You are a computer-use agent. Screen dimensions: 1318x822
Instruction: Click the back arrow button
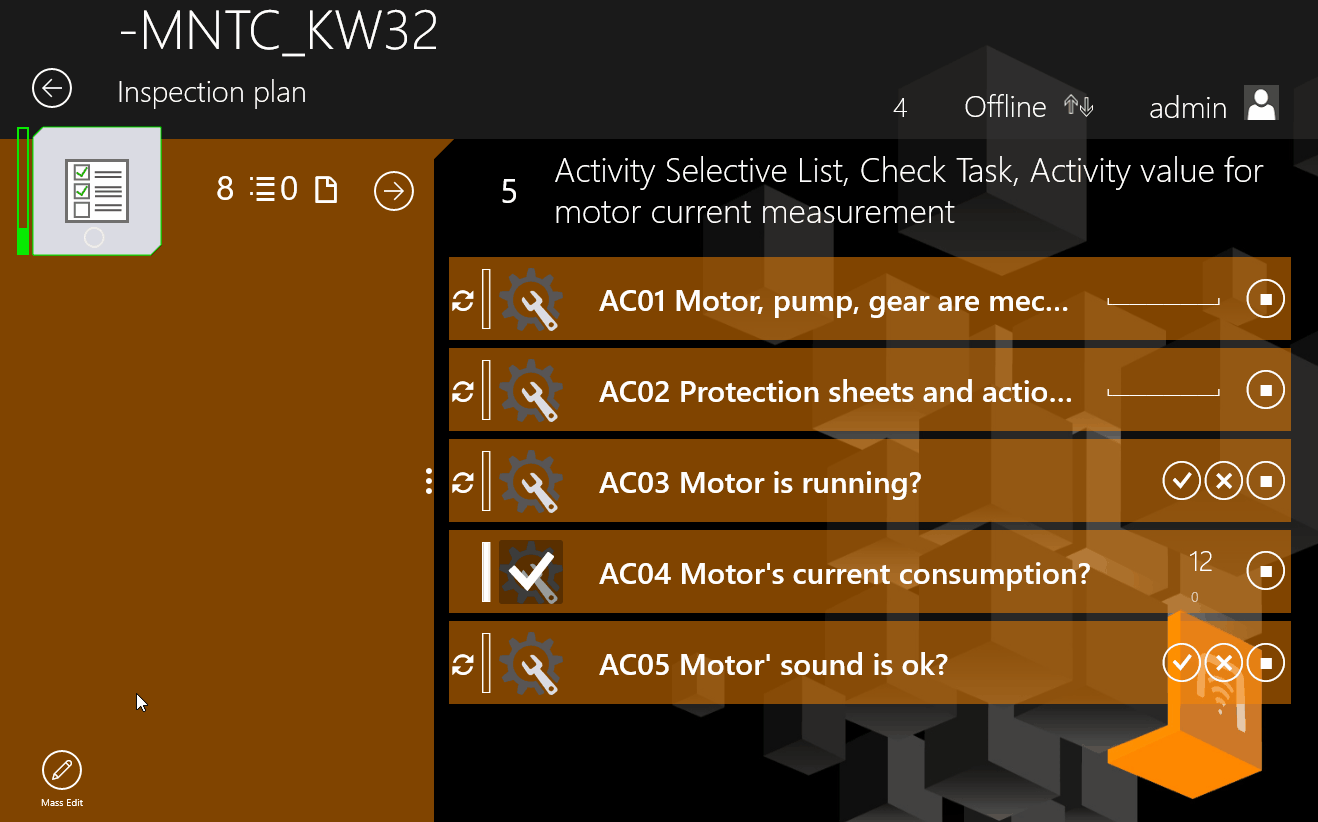(x=52, y=88)
